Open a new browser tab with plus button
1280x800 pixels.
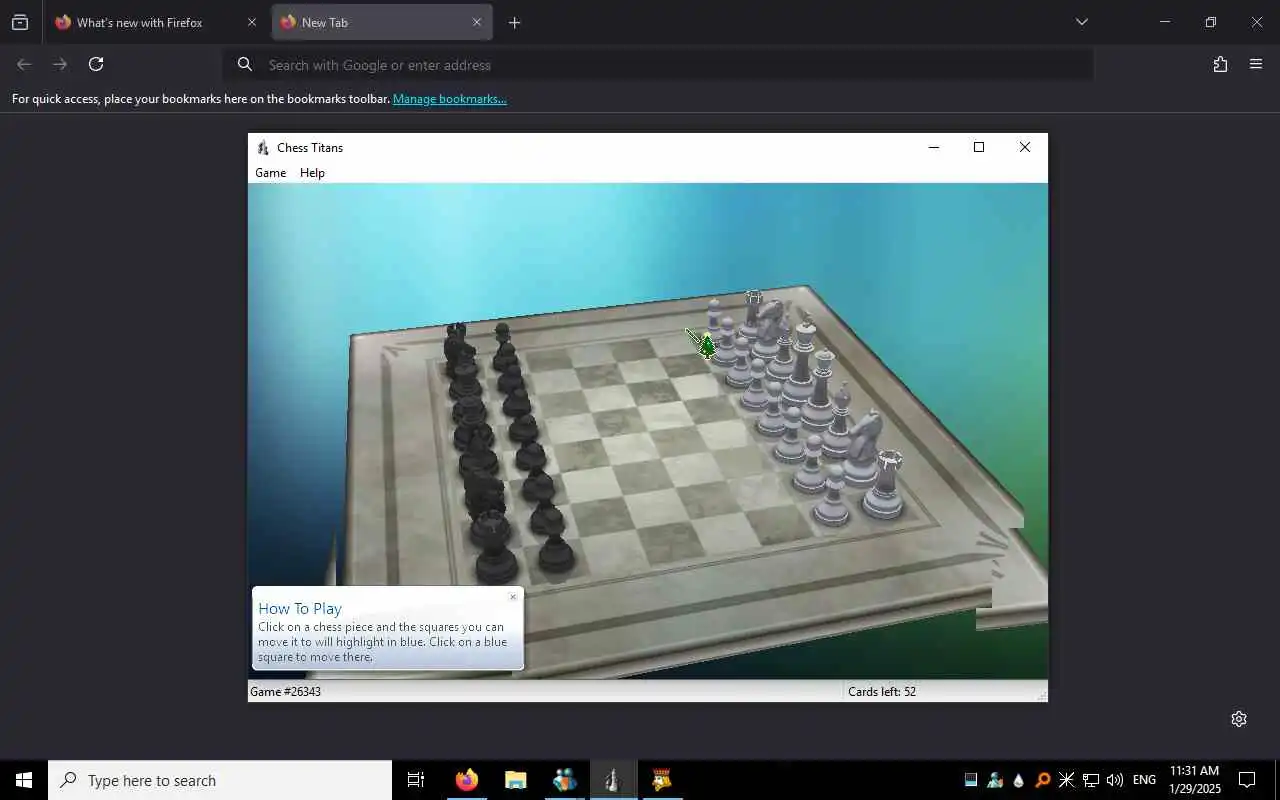point(514,22)
